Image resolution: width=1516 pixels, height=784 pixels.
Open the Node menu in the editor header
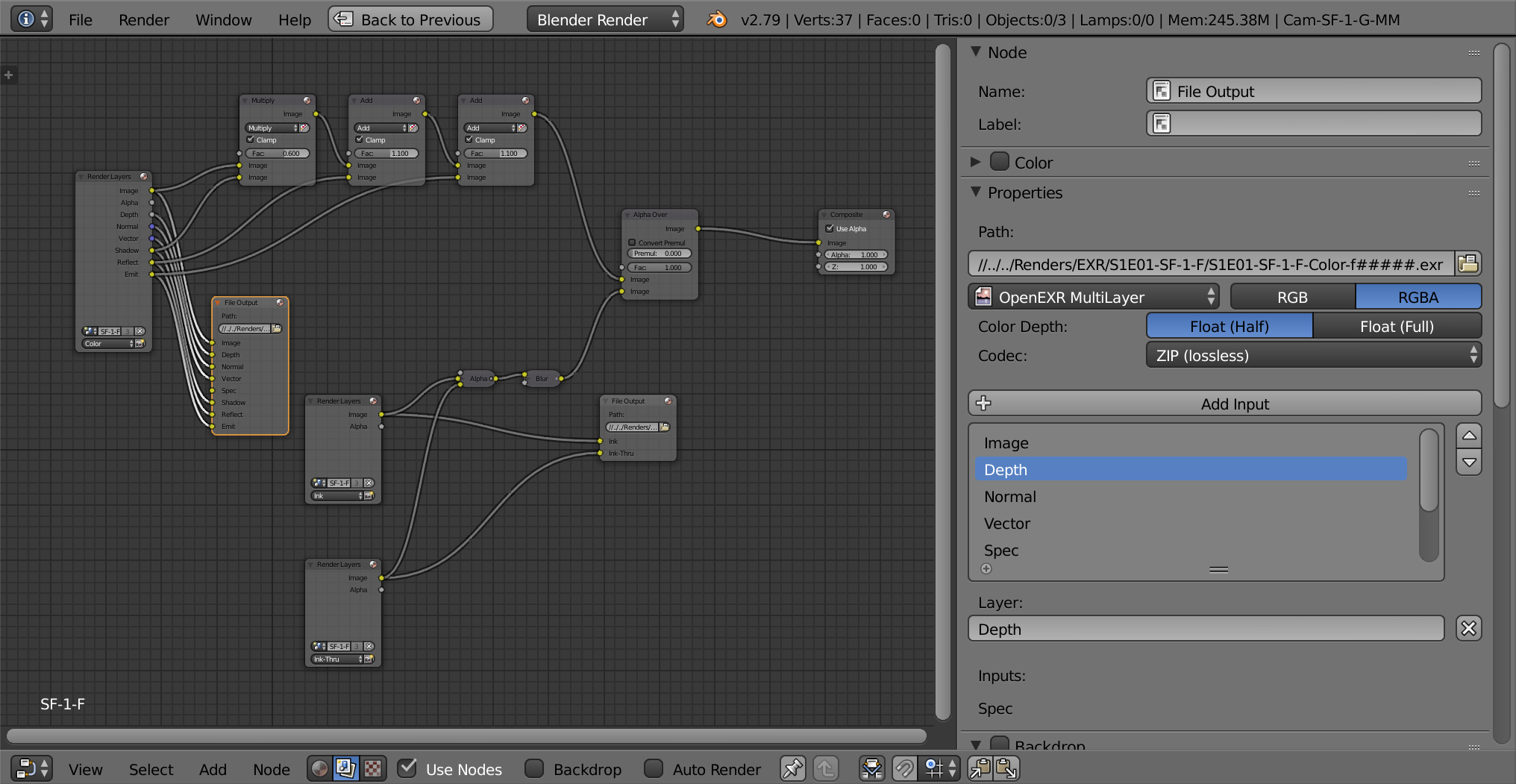point(271,769)
